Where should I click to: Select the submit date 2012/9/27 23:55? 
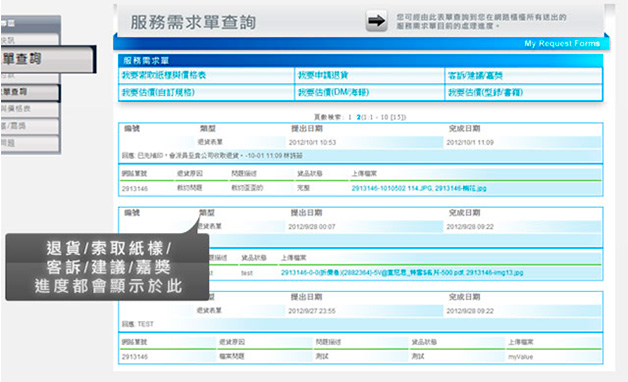point(312,311)
